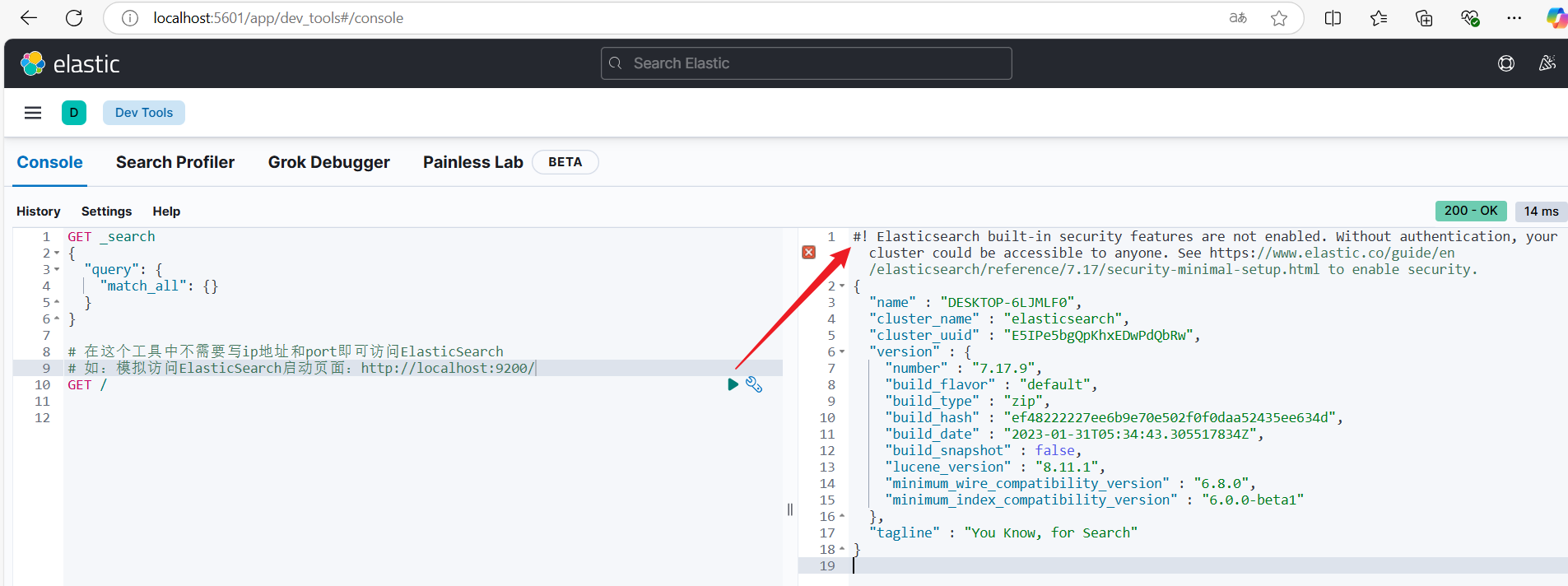1568x586 pixels.
Task: Open browser favorites list icon
Action: point(1379,18)
